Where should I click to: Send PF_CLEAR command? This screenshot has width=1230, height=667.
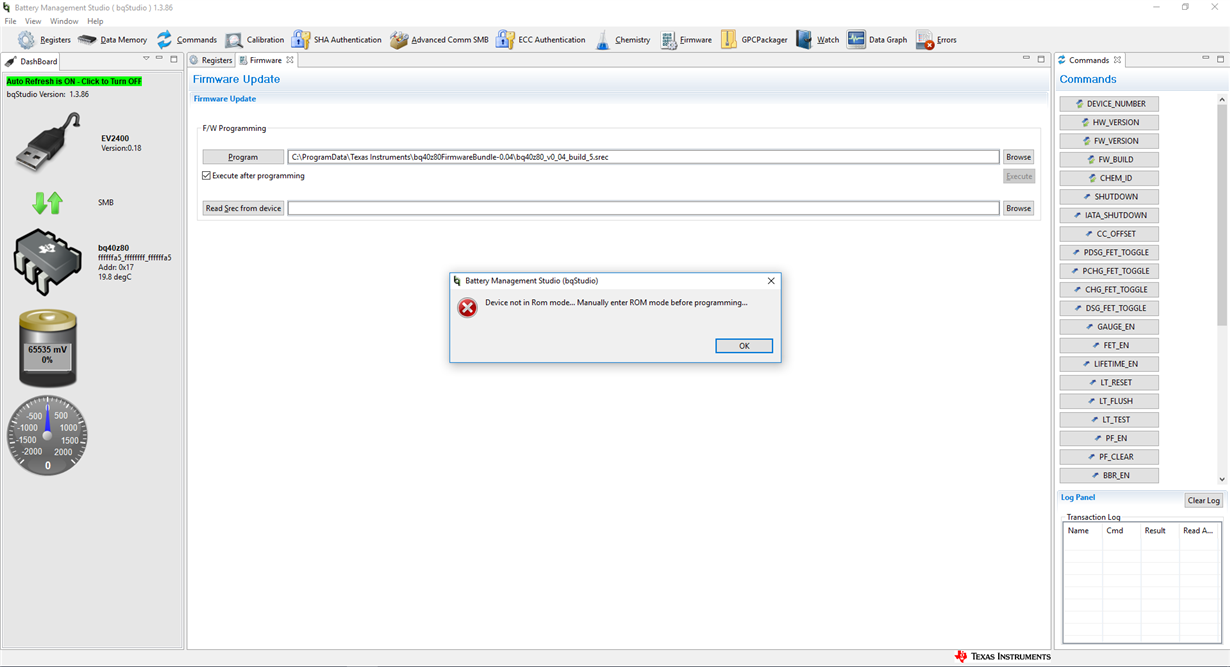1109,457
